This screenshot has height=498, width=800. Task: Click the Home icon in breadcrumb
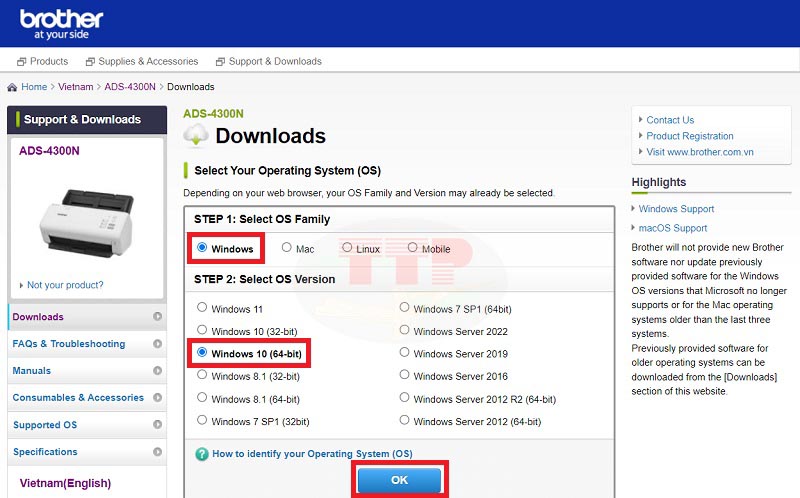coord(12,87)
